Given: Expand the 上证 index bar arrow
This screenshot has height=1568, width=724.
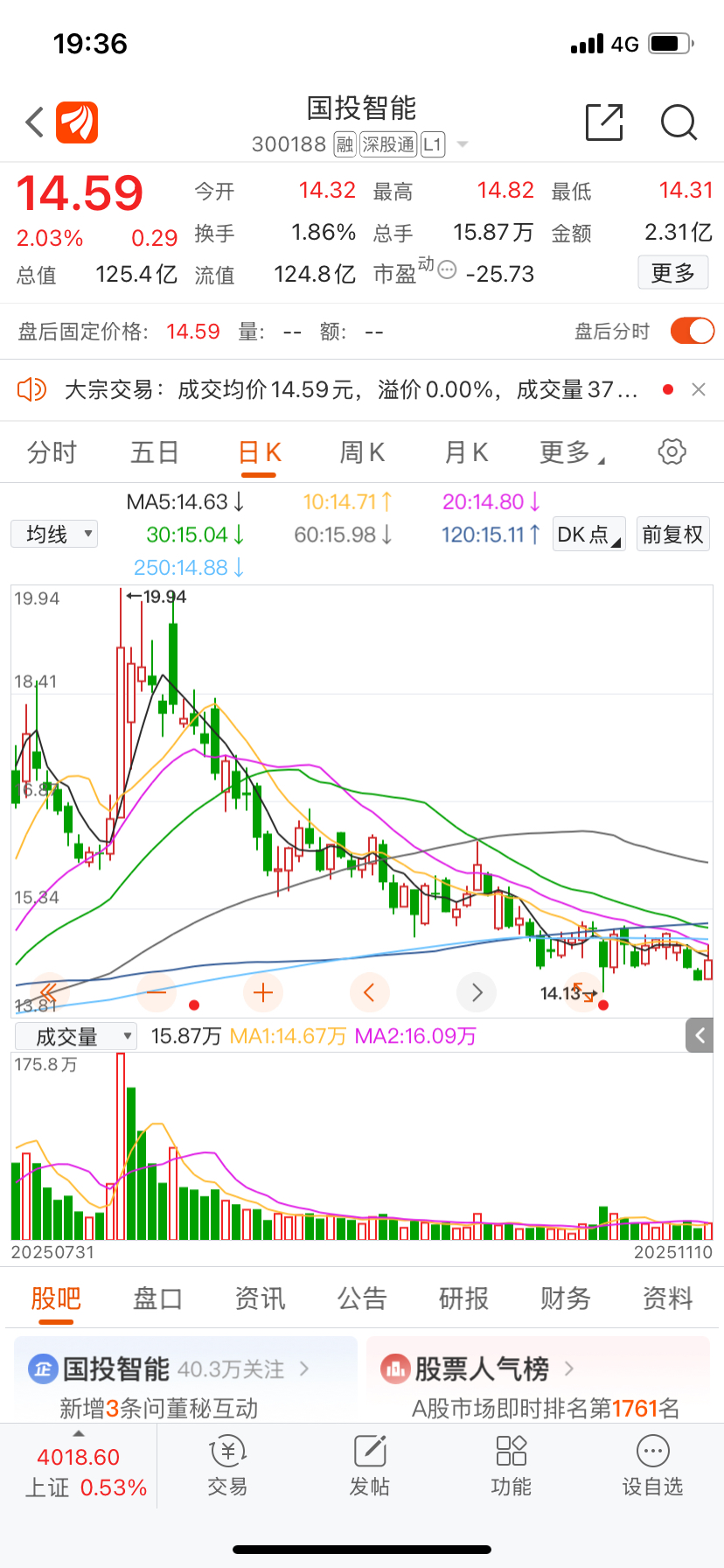Looking at the screenshot, I should [x=79, y=1433].
